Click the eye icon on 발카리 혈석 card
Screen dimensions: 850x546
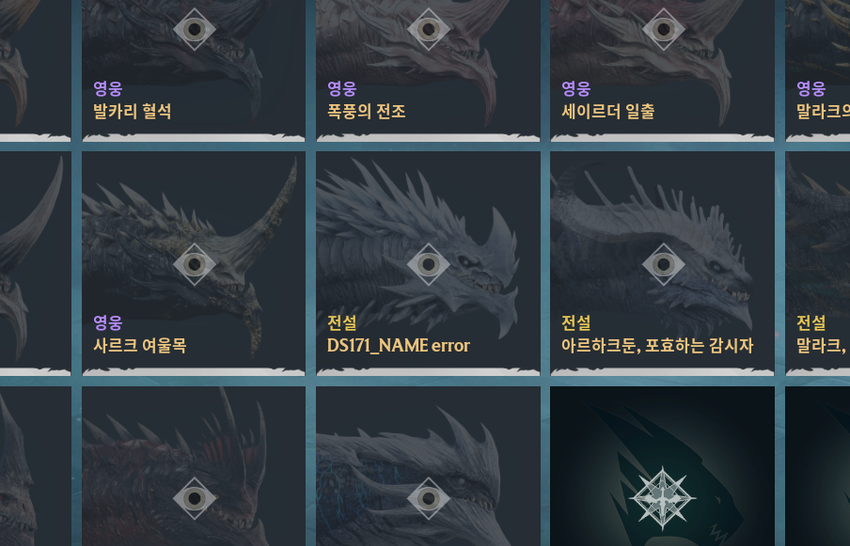pyautogui.click(x=194, y=29)
